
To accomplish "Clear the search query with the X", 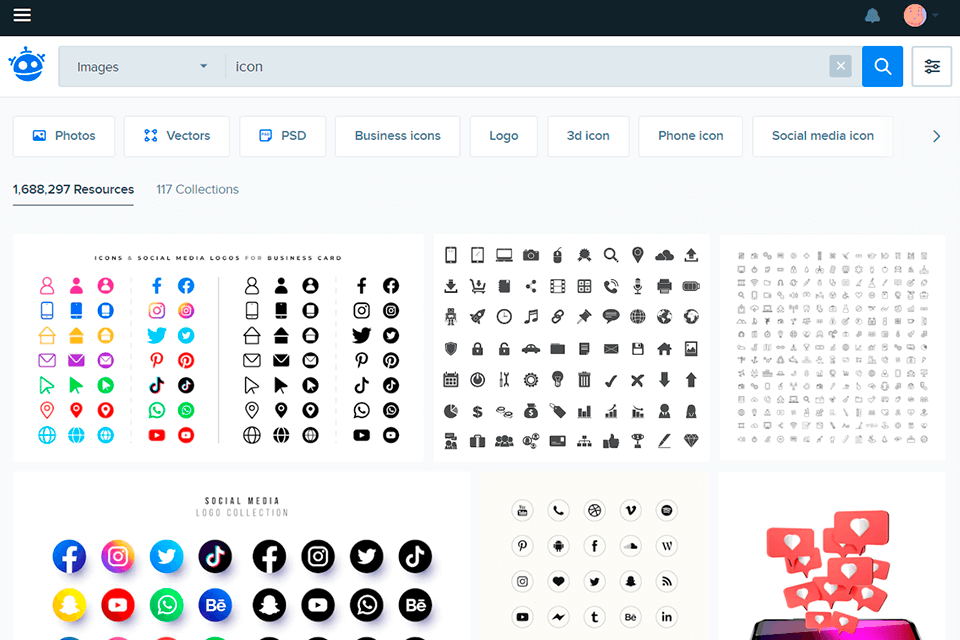I will point(840,66).
